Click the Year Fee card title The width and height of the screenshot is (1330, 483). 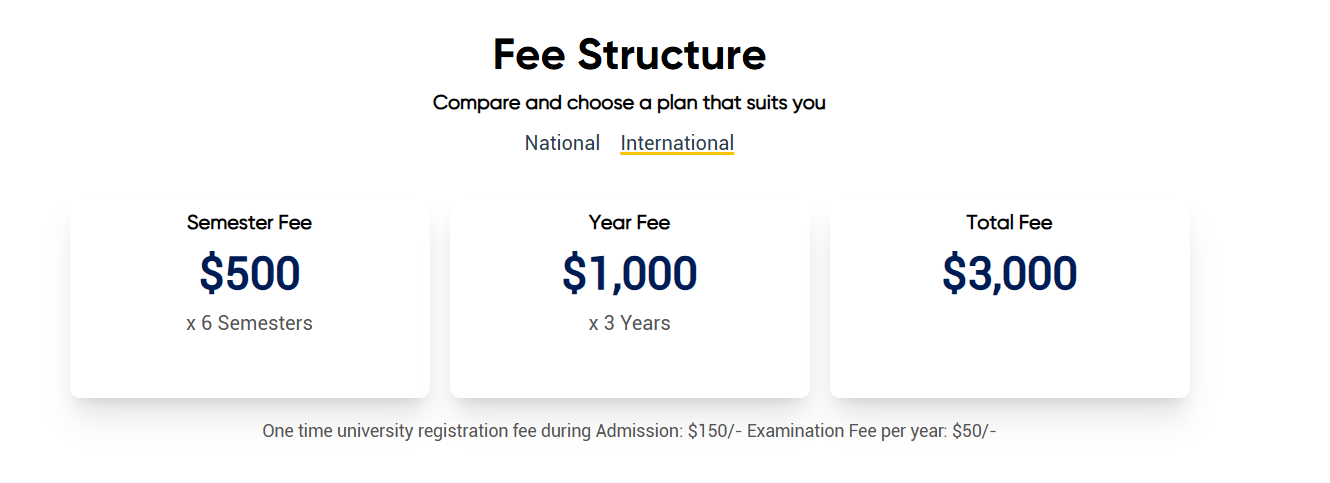pyautogui.click(x=629, y=223)
